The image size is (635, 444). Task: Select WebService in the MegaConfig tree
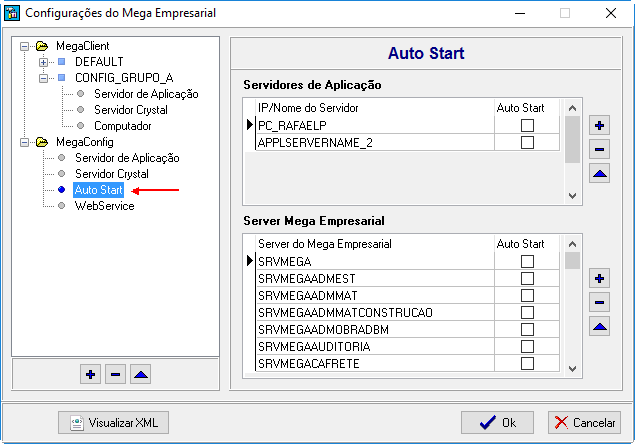104,206
